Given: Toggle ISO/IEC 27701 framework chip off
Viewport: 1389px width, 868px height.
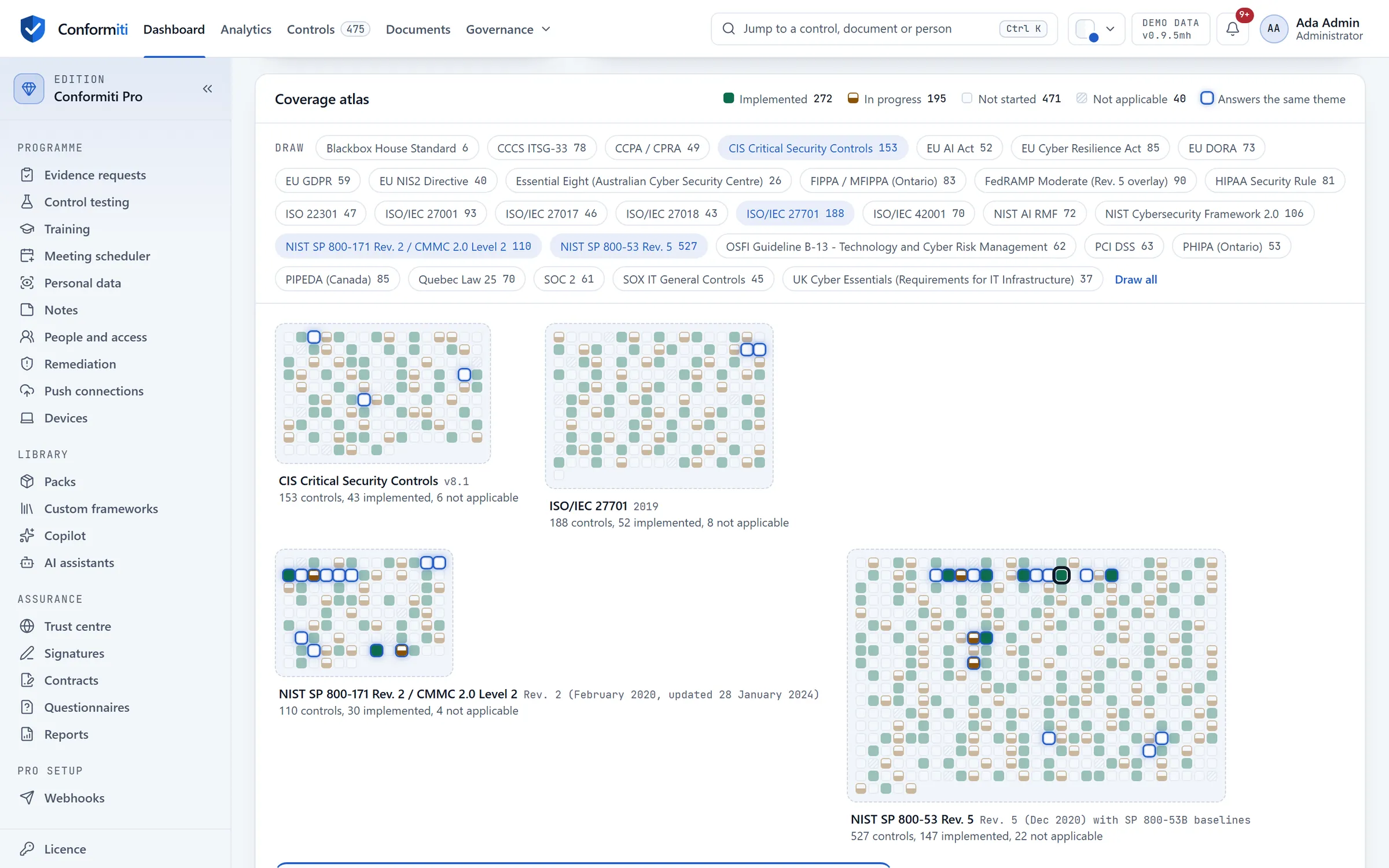Looking at the screenshot, I should [x=795, y=214].
